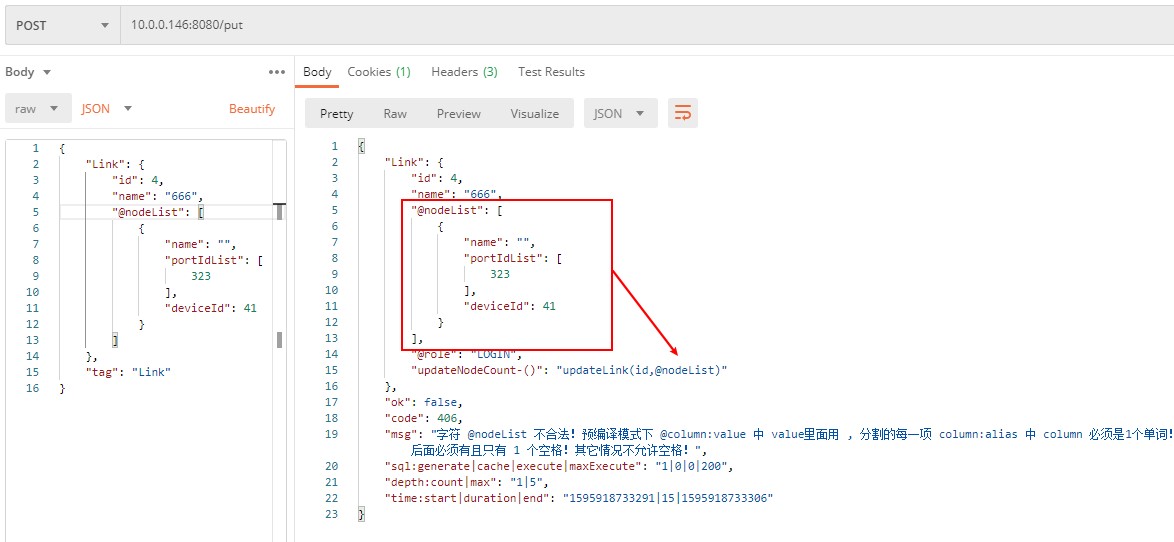Open the Headers (3) tab
Screen dimensions: 1174x542
point(464,72)
